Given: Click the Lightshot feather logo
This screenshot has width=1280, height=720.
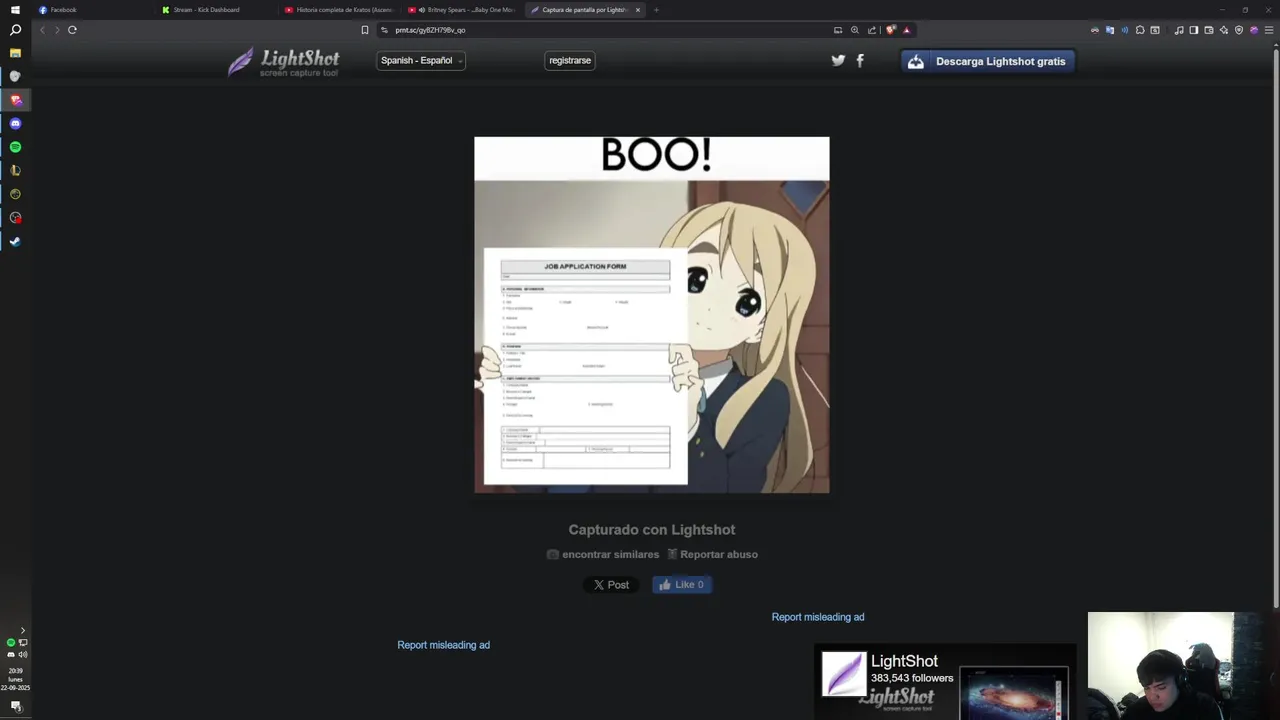Looking at the screenshot, I should (x=284, y=61).
